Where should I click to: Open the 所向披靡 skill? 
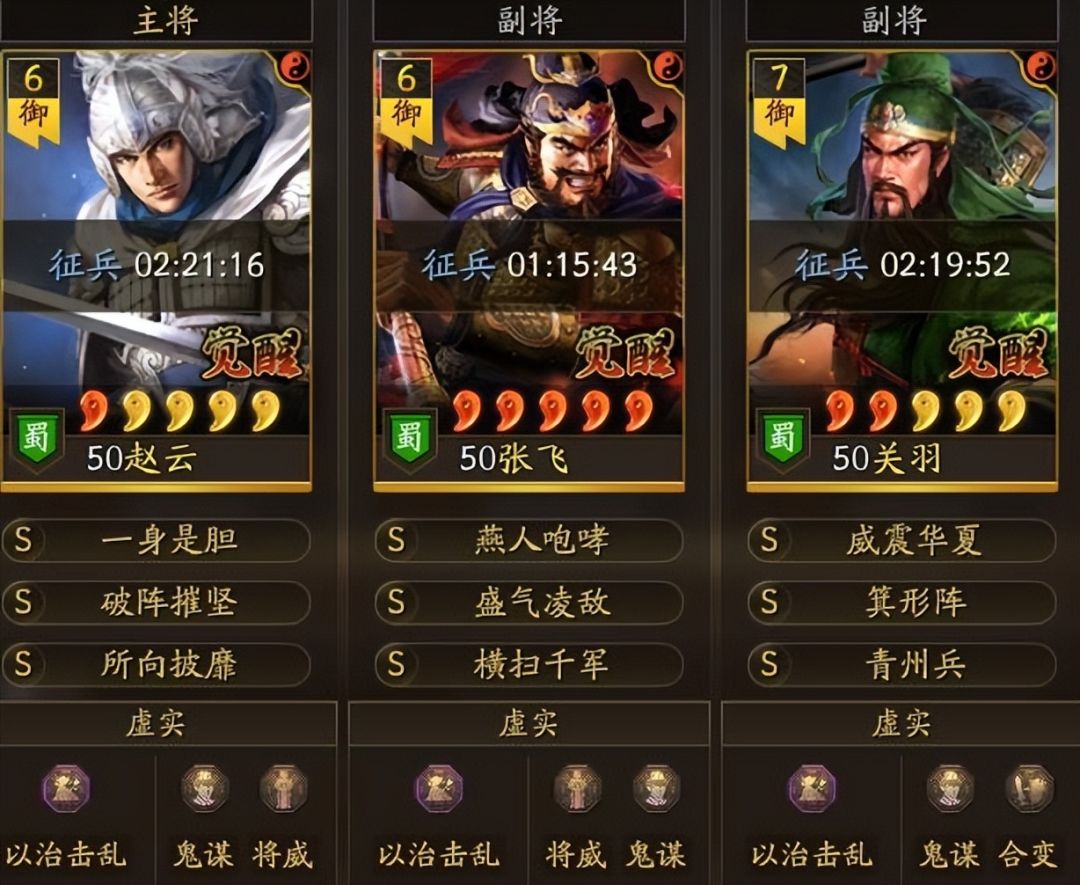click(x=156, y=664)
